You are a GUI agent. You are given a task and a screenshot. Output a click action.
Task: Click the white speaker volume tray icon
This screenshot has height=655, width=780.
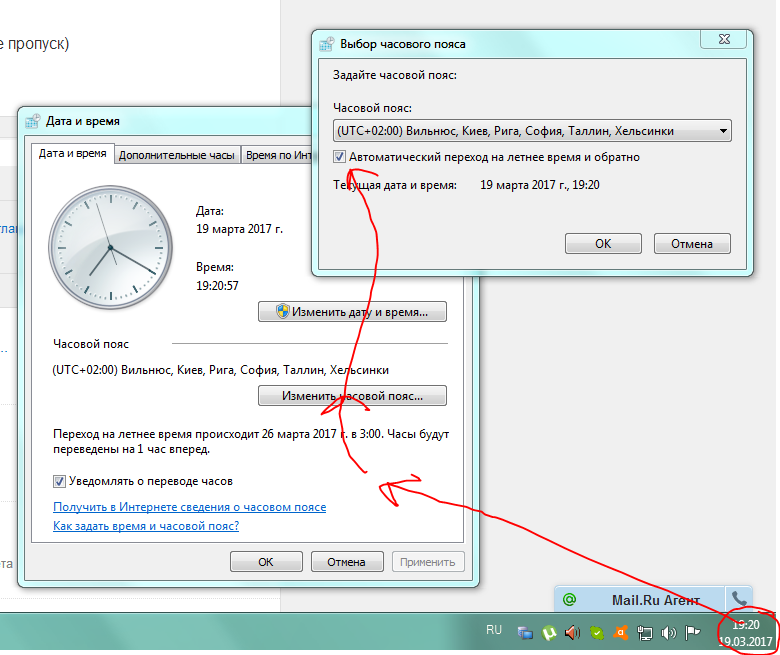(x=668, y=632)
